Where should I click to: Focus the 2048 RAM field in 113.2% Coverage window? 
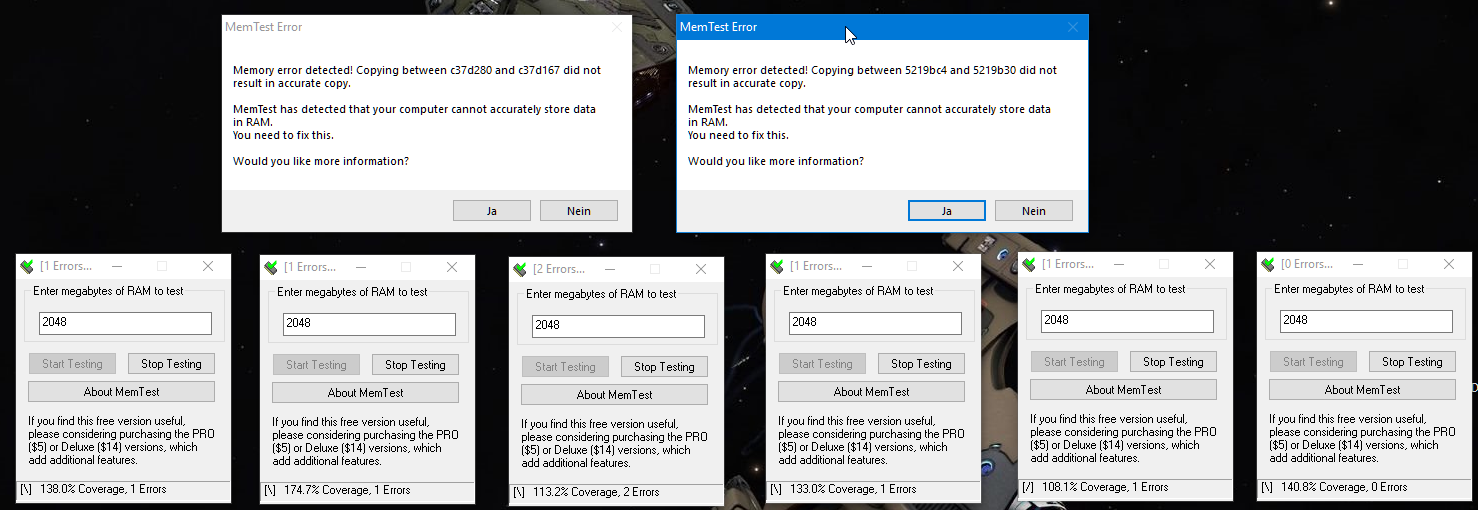click(618, 326)
